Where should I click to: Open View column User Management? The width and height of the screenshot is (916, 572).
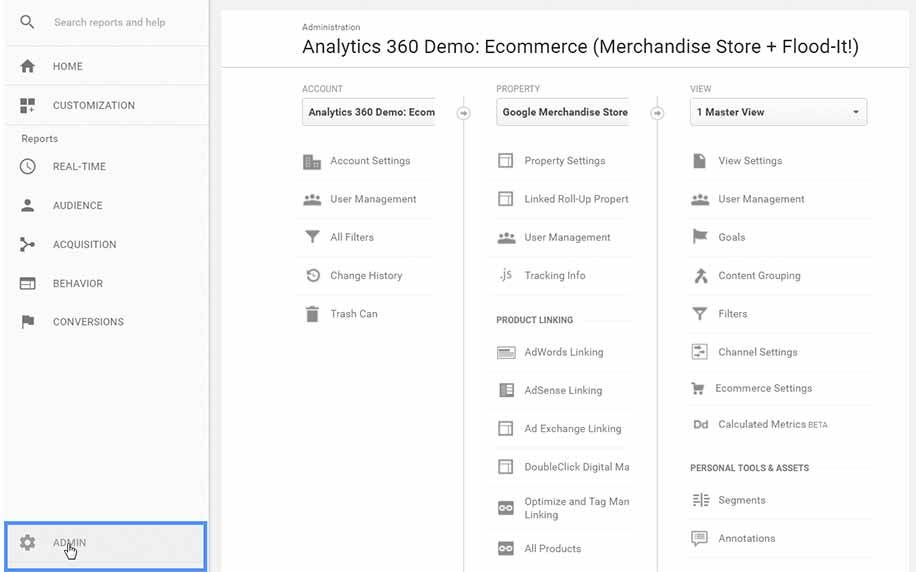(x=761, y=199)
